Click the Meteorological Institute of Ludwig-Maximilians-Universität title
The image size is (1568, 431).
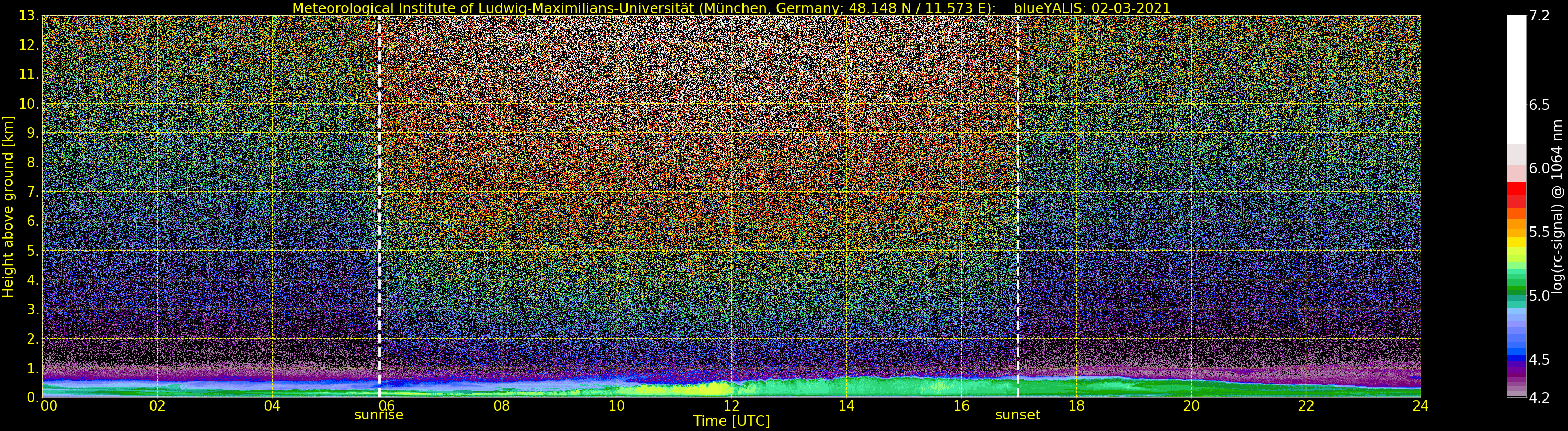644,8
